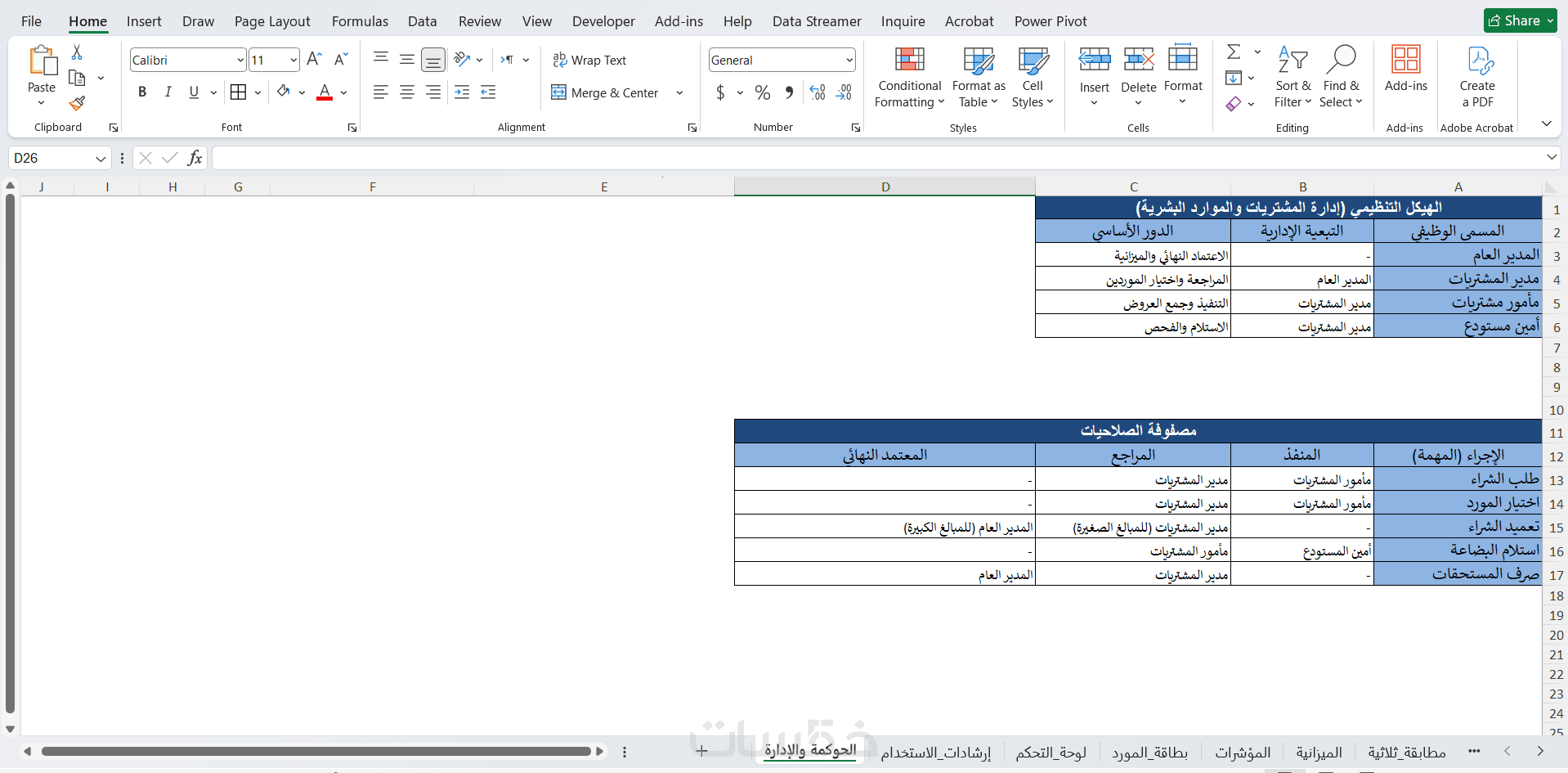Open the Power Pivot tab
Screen dimensions: 1568x773
tap(1051, 21)
